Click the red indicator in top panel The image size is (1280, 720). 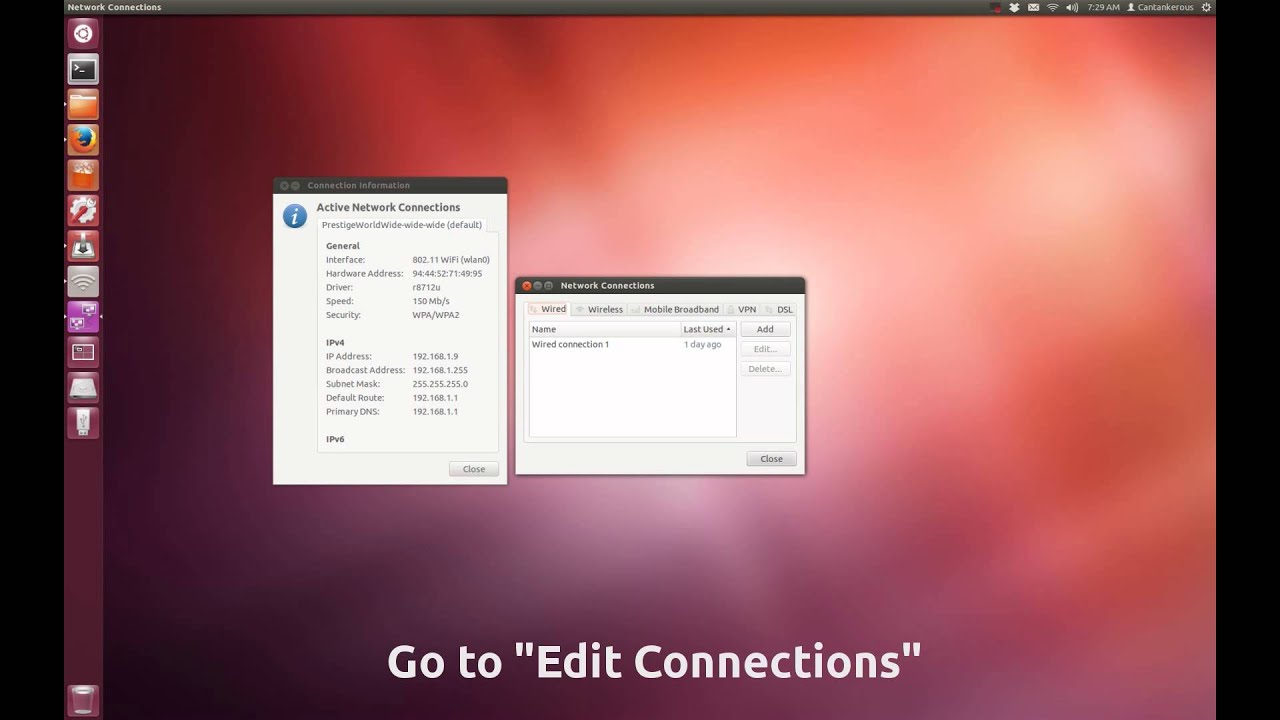(x=995, y=7)
